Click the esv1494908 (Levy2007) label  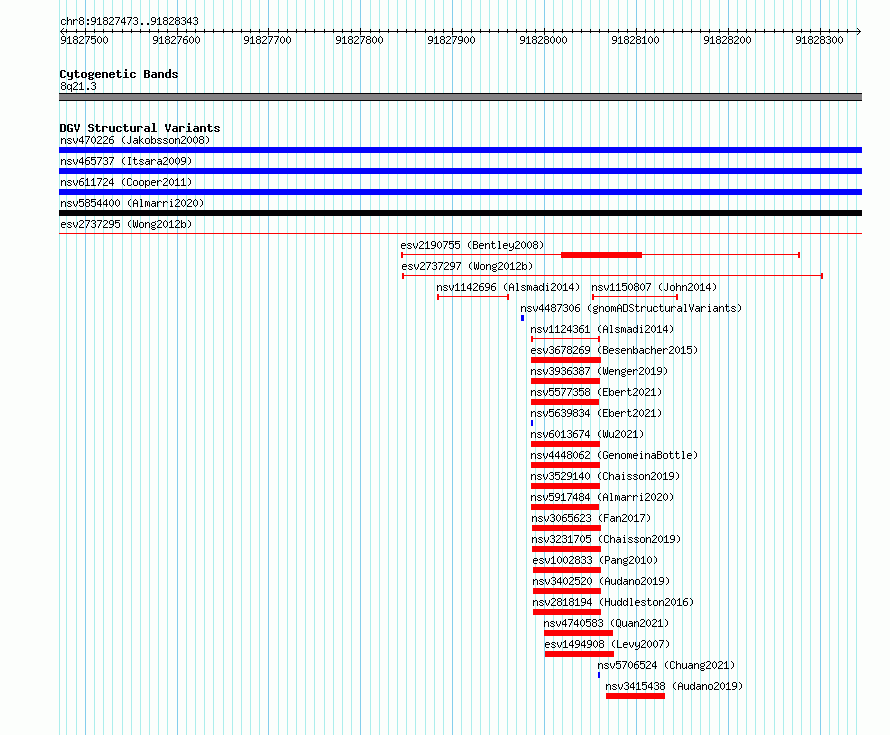coord(607,644)
